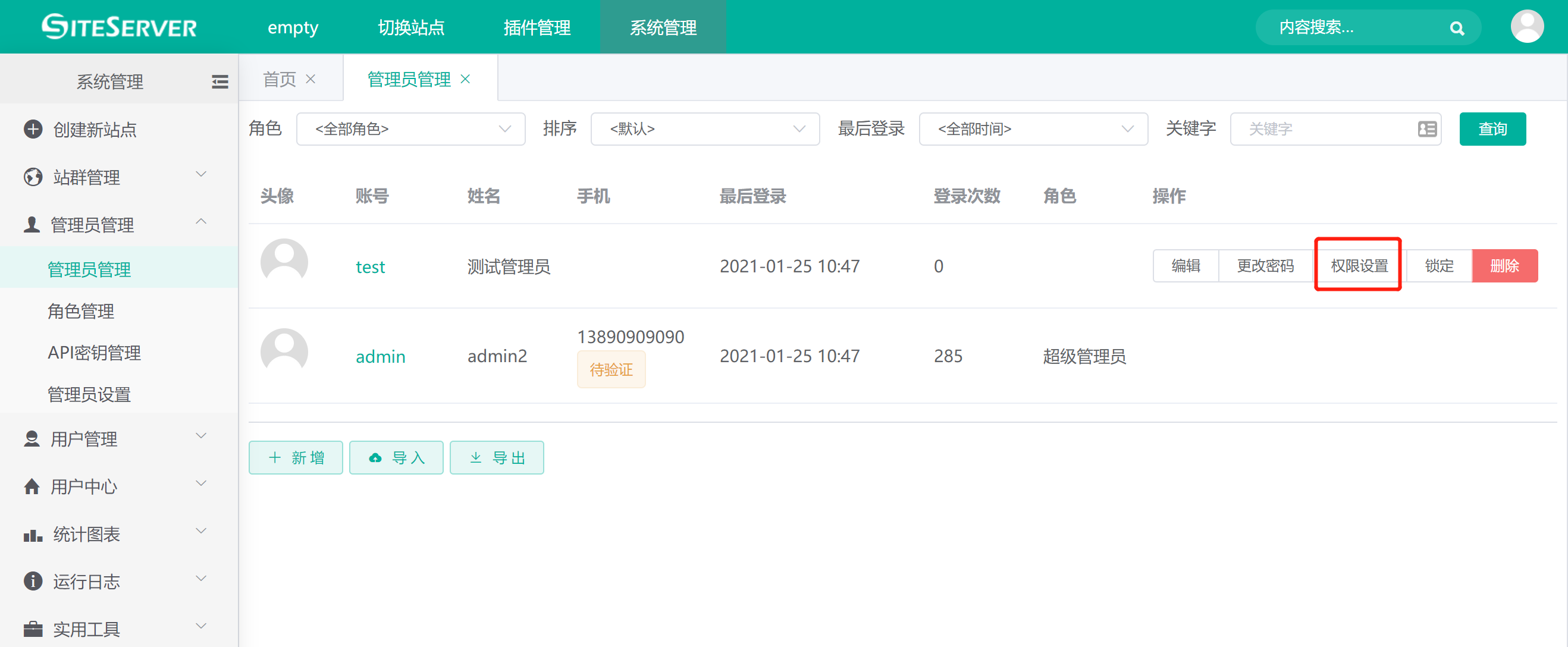Click the SiteServer logo

click(119, 26)
